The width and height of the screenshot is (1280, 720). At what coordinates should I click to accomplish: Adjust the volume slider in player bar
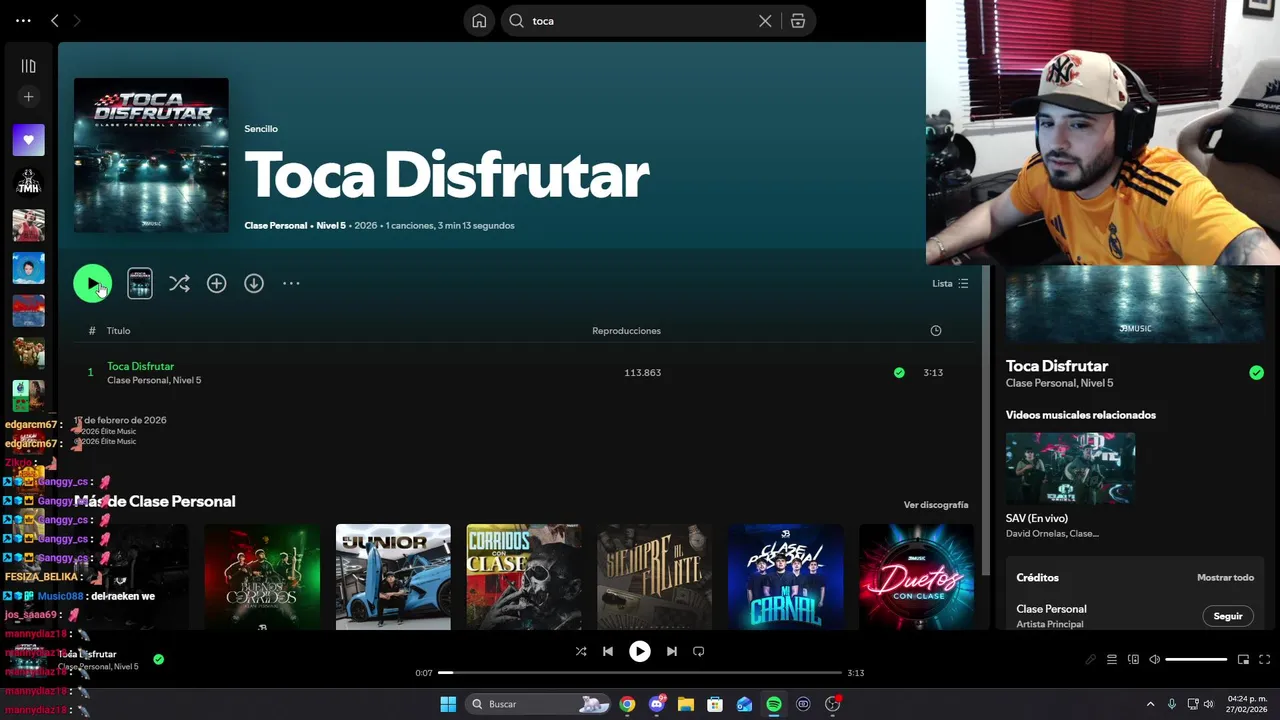1196,660
